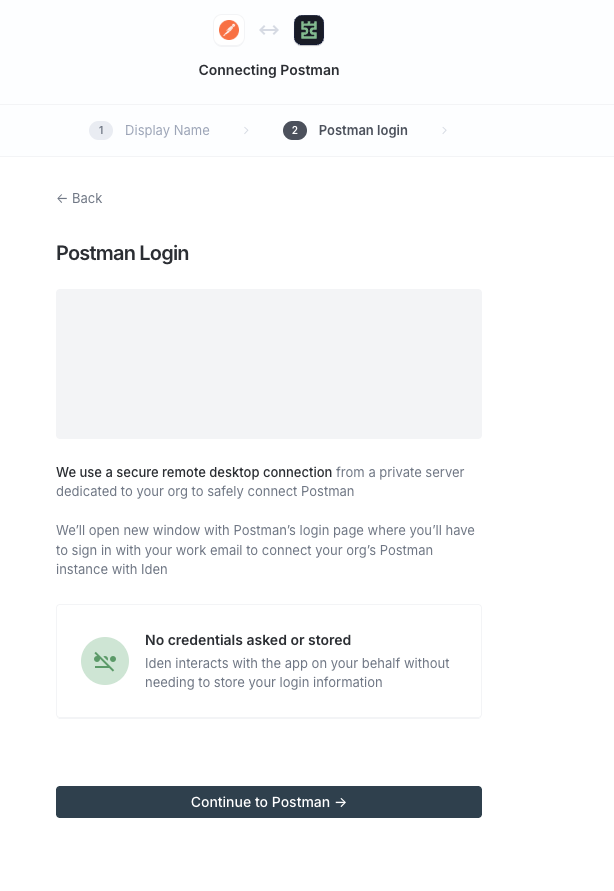614x891 pixels.
Task: Click the bold secure remote desktop connection text
Action: tap(194, 472)
